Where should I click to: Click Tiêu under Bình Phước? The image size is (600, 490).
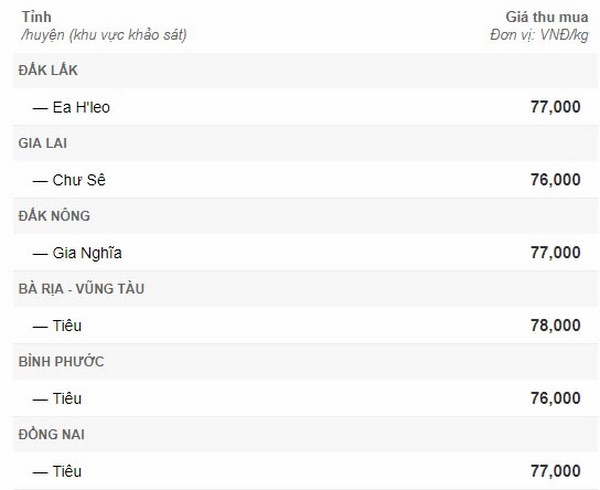(67, 399)
